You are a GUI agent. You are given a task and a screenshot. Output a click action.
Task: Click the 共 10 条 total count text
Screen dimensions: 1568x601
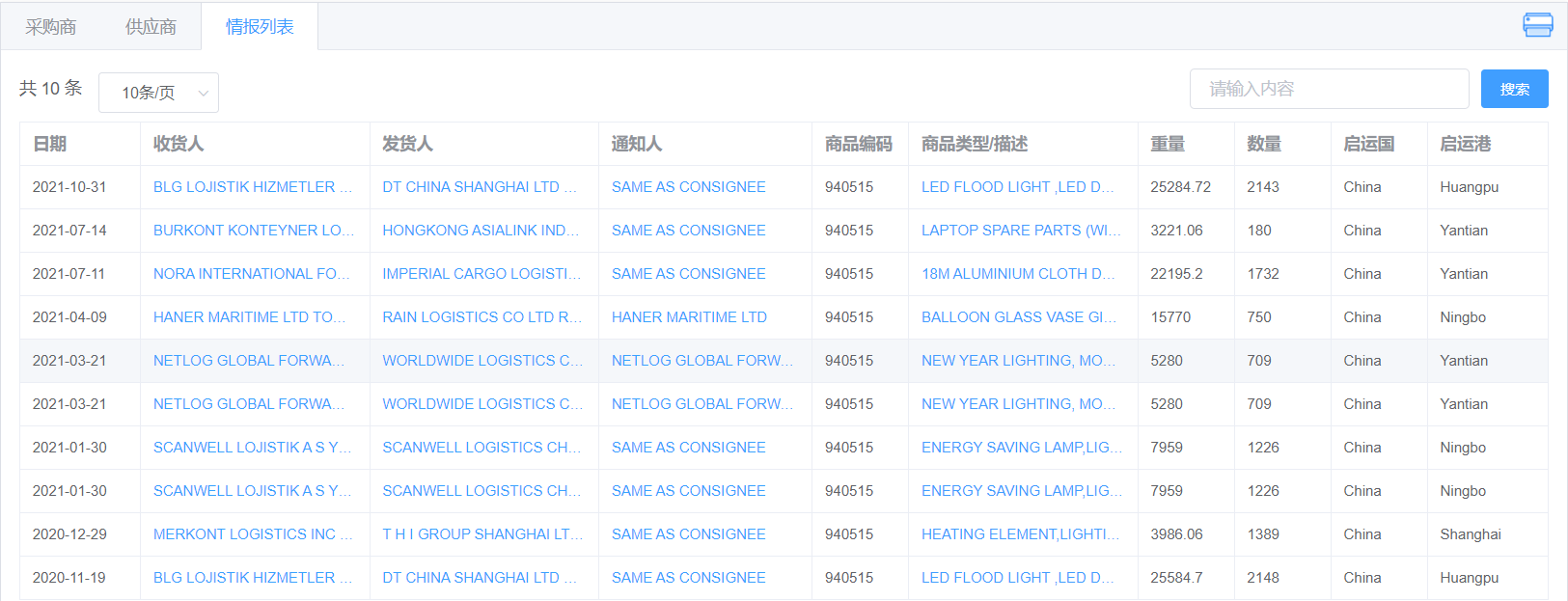(x=51, y=89)
